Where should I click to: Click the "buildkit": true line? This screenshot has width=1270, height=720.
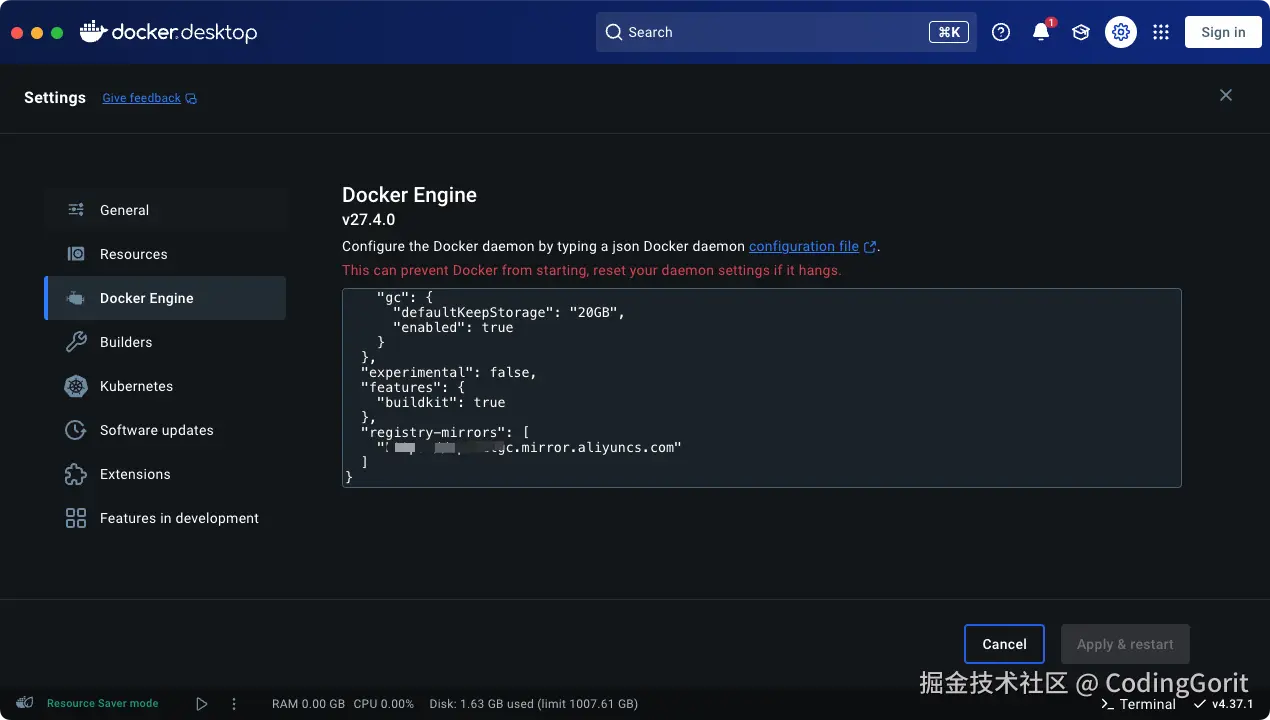click(x=441, y=402)
